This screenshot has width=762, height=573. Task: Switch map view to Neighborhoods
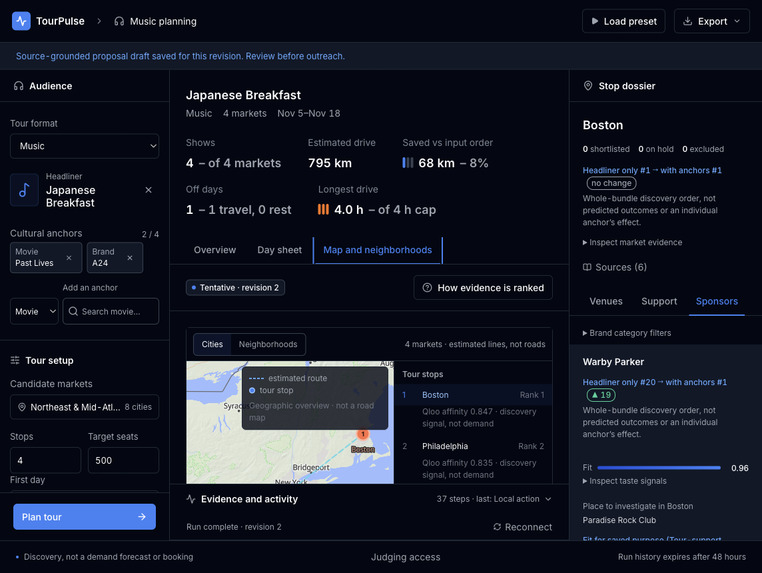268,344
